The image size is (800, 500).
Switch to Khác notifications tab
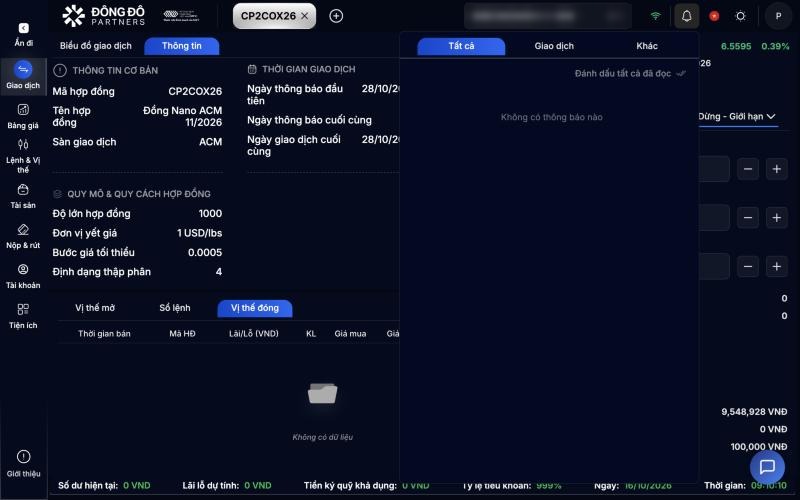647,46
